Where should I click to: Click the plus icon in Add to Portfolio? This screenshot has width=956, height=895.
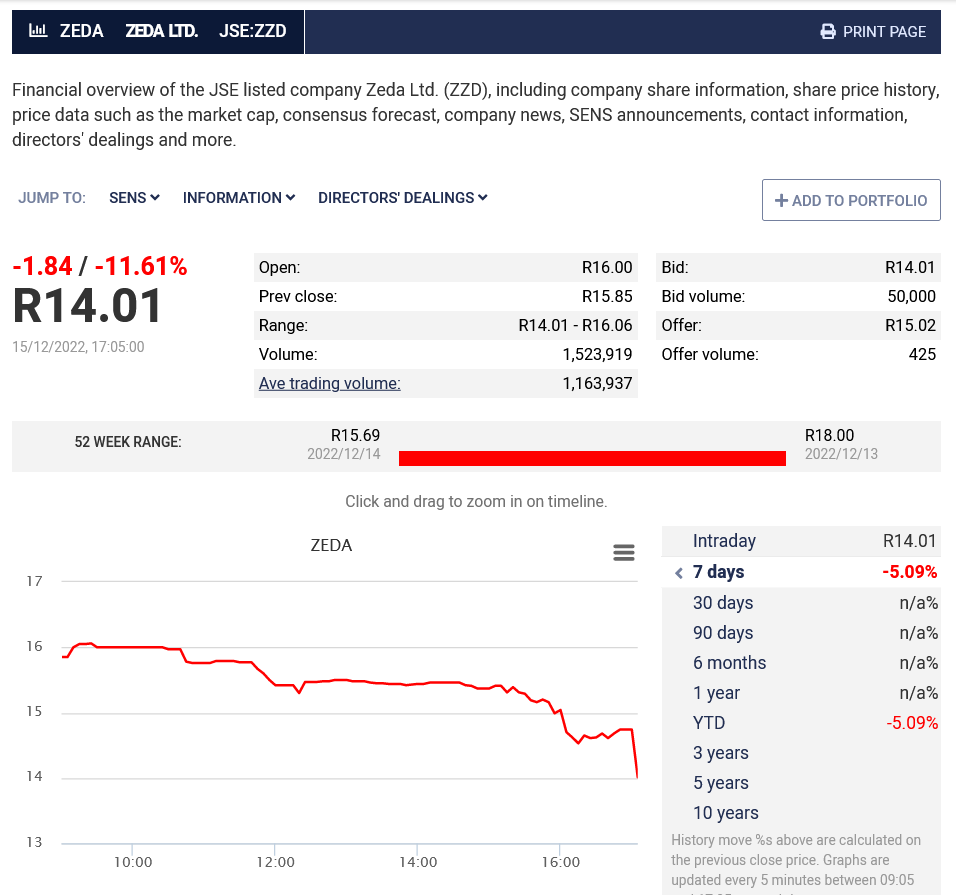781,201
